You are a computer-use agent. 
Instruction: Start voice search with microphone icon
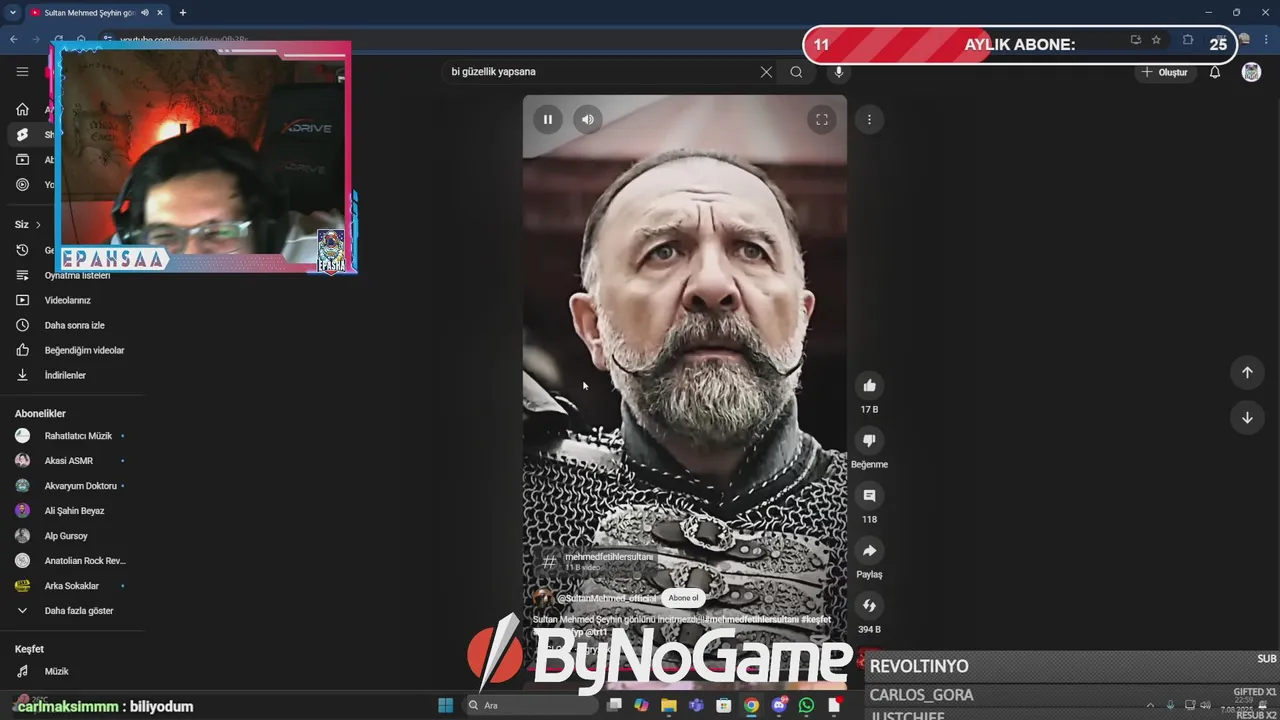(x=838, y=72)
